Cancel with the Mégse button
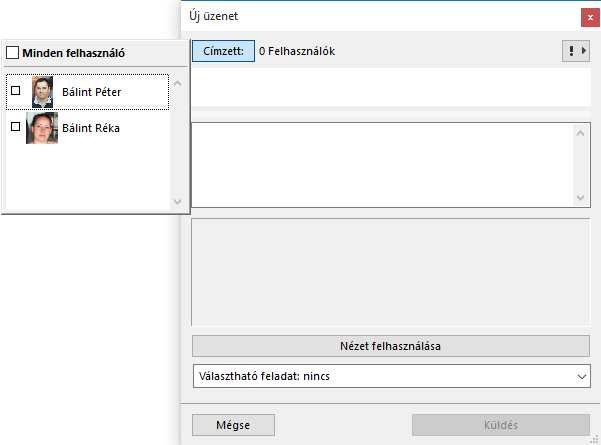This screenshot has height=445, width=601. point(233,425)
